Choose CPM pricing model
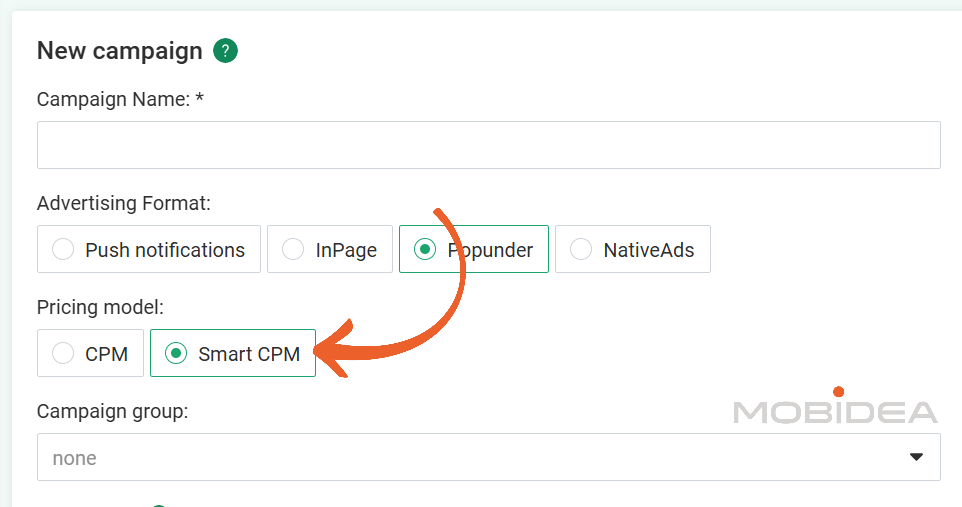Image resolution: width=962 pixels, height=507 pixels. (x=90, y=353)
